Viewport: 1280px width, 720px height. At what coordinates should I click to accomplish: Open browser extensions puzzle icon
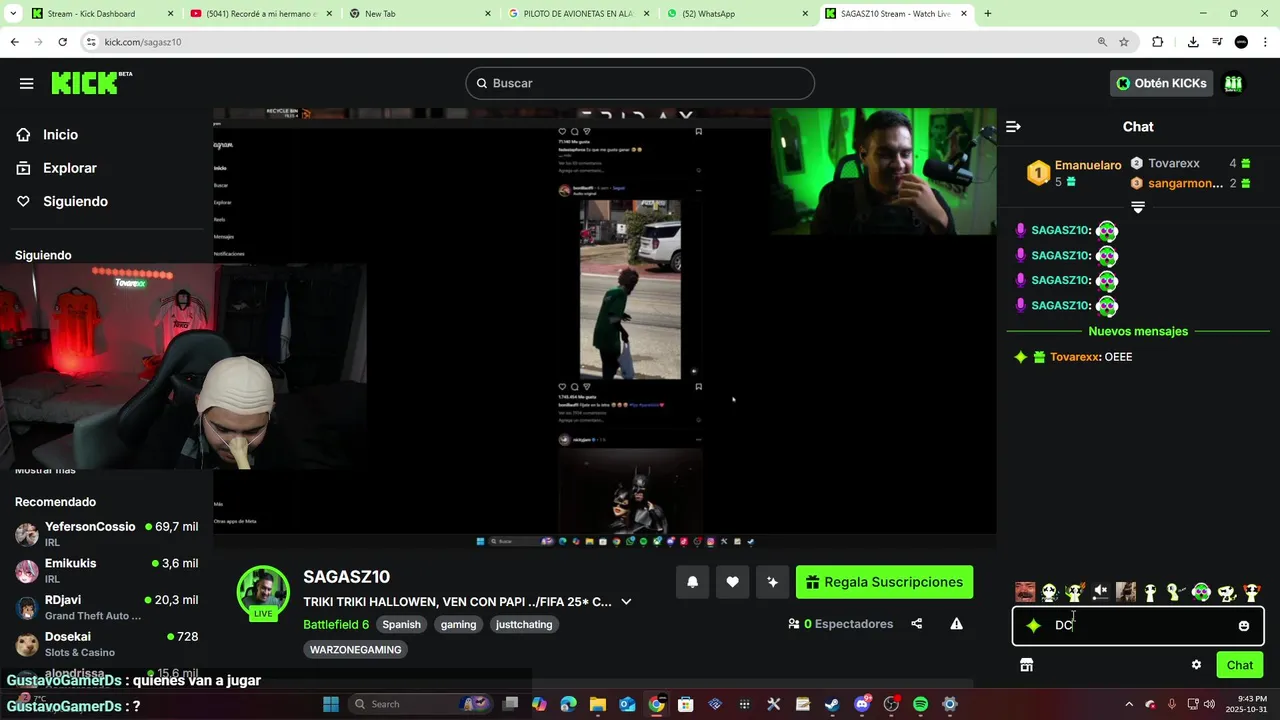tap(1157, 42)
